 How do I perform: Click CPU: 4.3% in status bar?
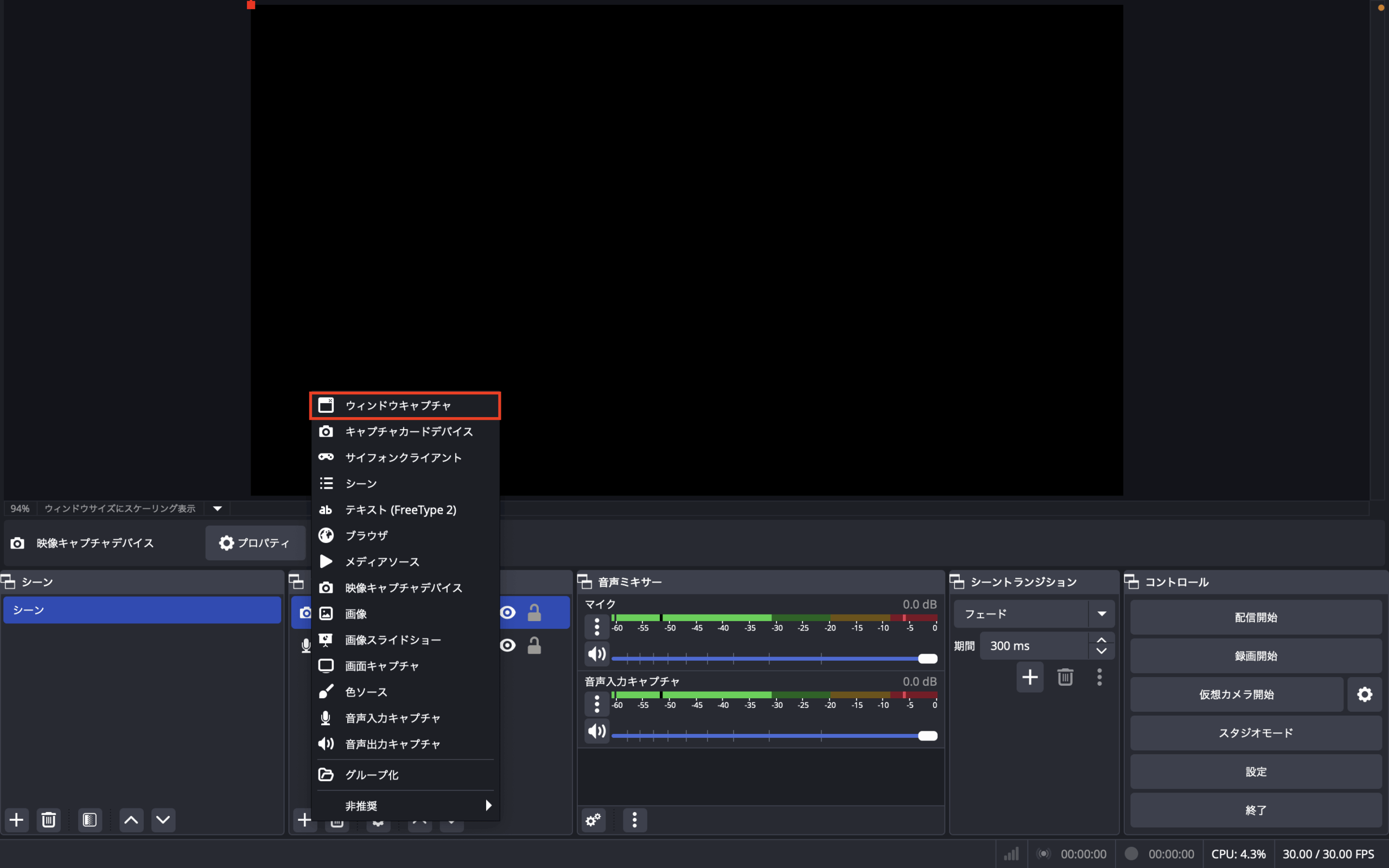[1238, 854]
